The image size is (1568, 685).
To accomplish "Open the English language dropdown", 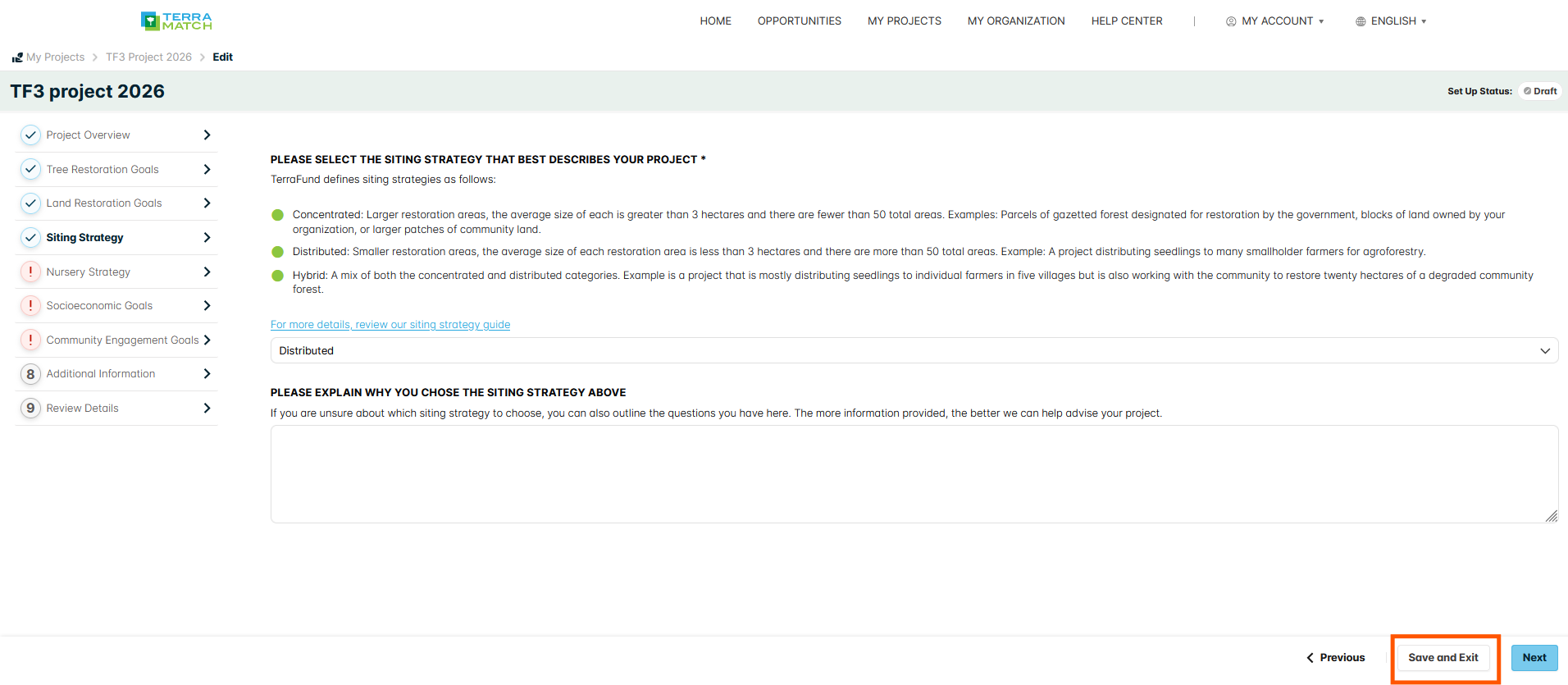I will (1392, 21).
